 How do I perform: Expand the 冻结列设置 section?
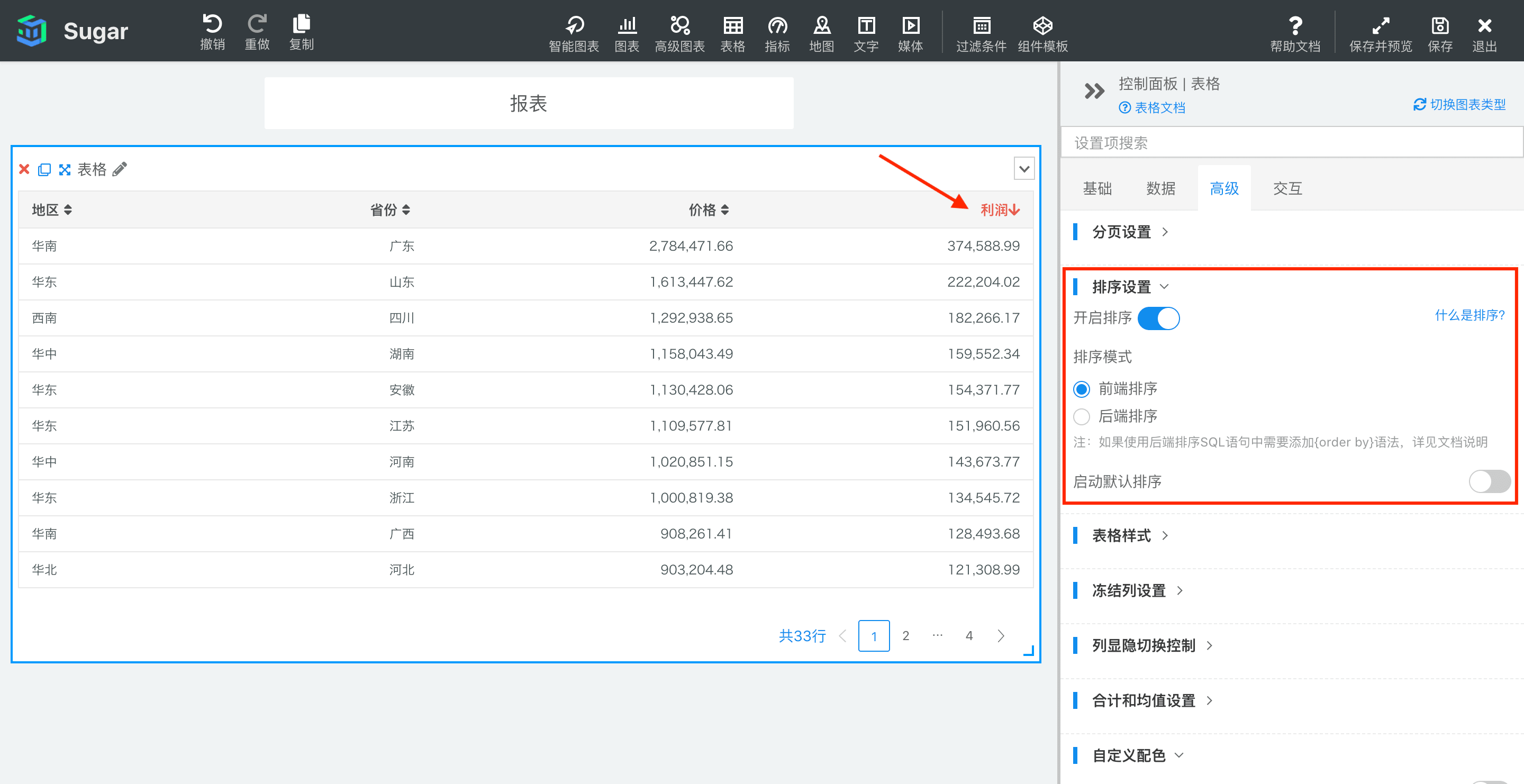point(1128,590)
